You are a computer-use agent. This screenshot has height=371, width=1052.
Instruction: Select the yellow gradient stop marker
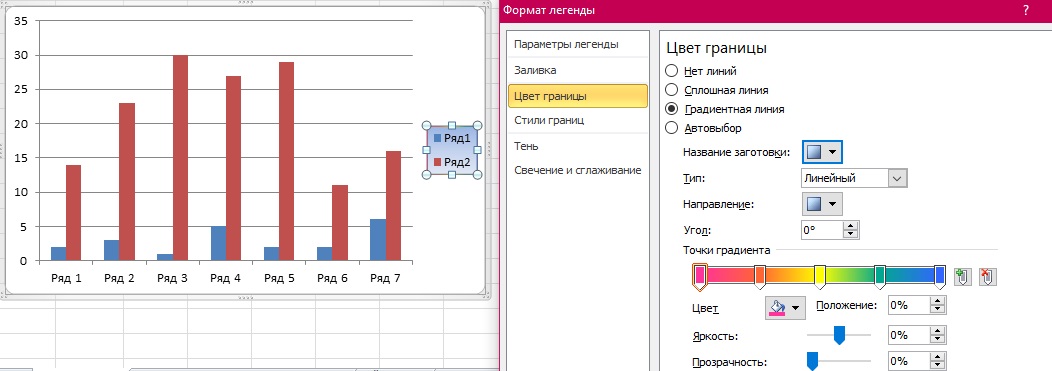click(x=819, y=276)
